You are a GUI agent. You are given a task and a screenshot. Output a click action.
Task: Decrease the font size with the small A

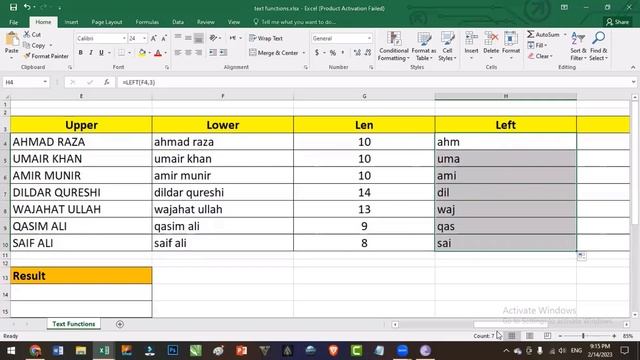pos(164,38)
